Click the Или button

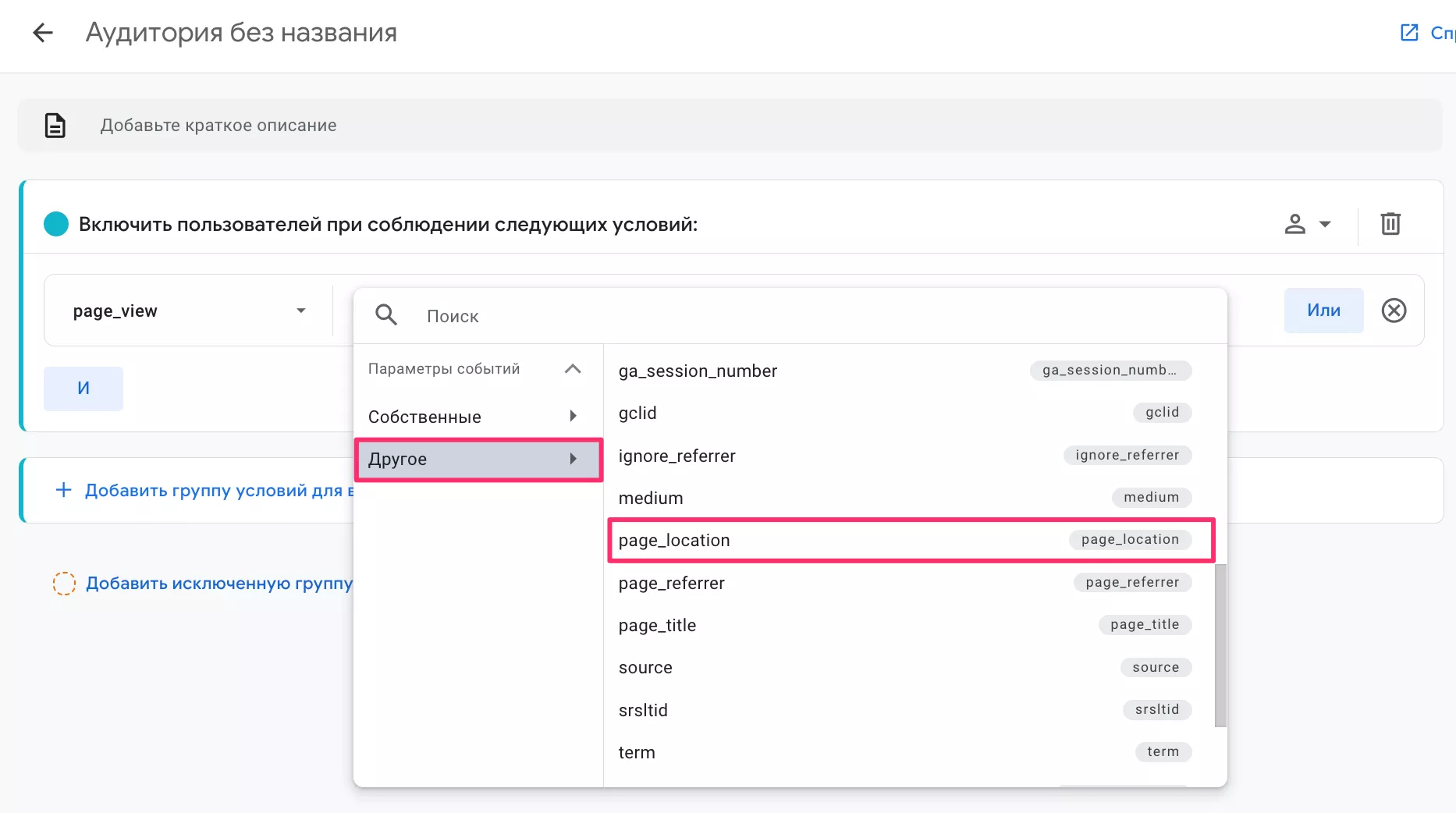click(x=1323, y=311)
